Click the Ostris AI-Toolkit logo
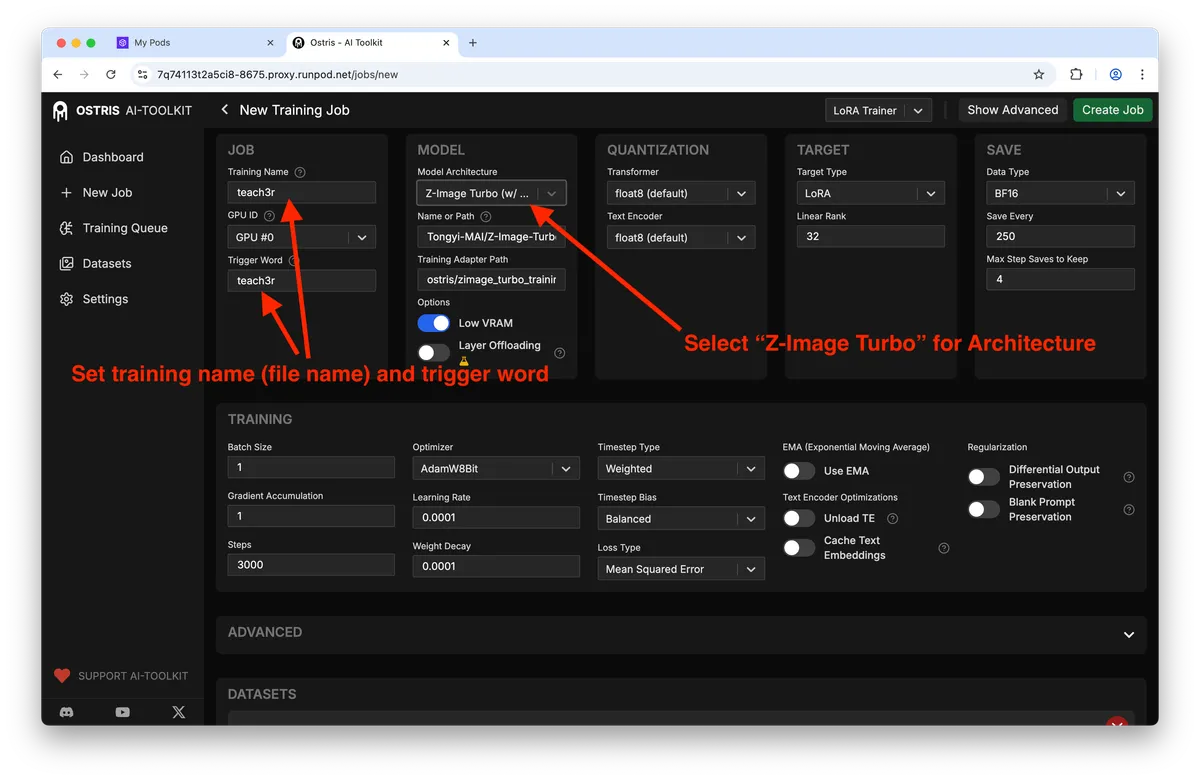This screenshot has width=1200, height=780. tap(122, 110)
